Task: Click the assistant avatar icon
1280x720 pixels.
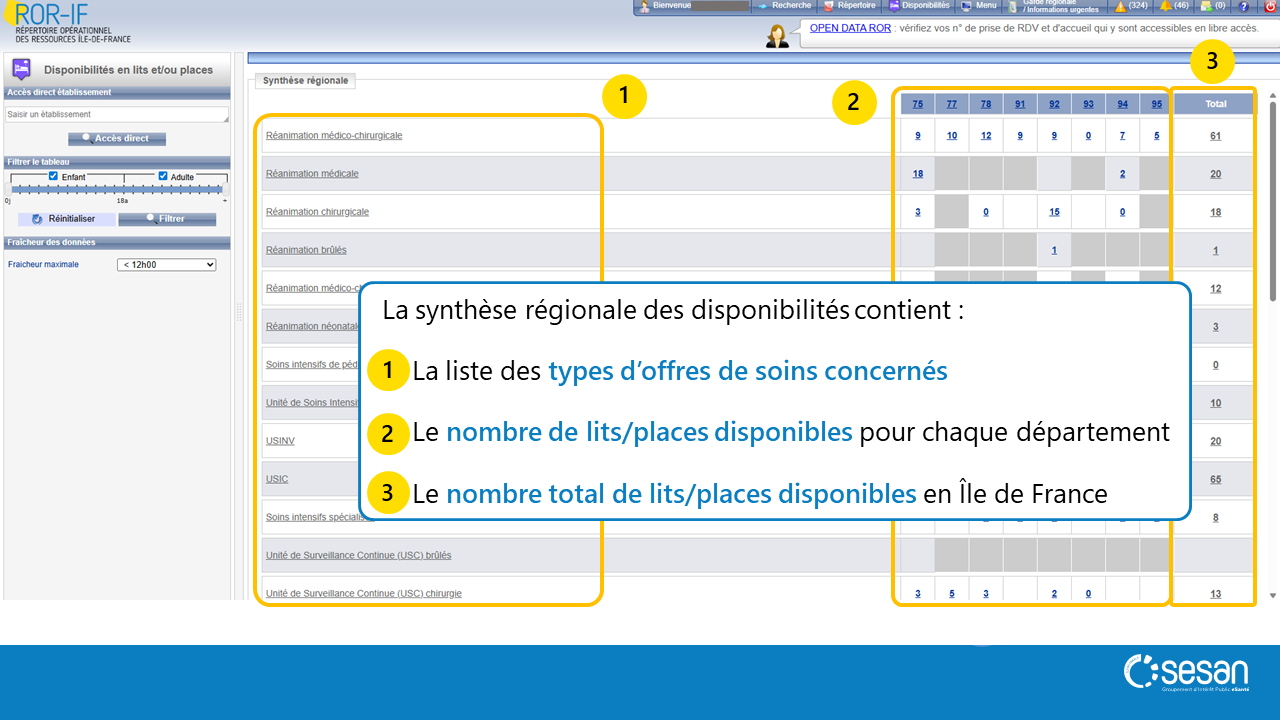Action: 777,36
